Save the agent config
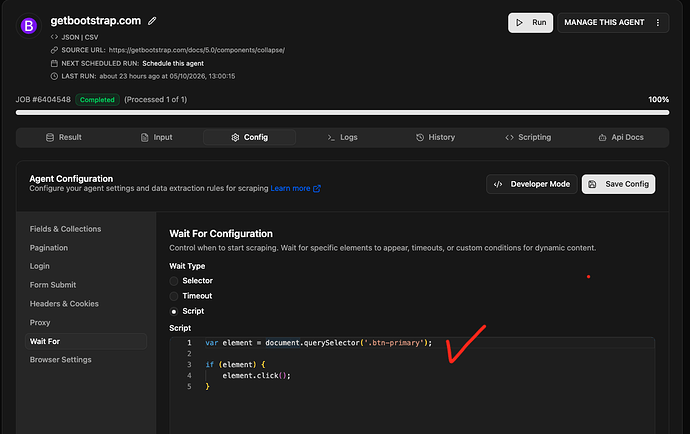The height and width of the screenshot is (434, 690). [618, 184]
